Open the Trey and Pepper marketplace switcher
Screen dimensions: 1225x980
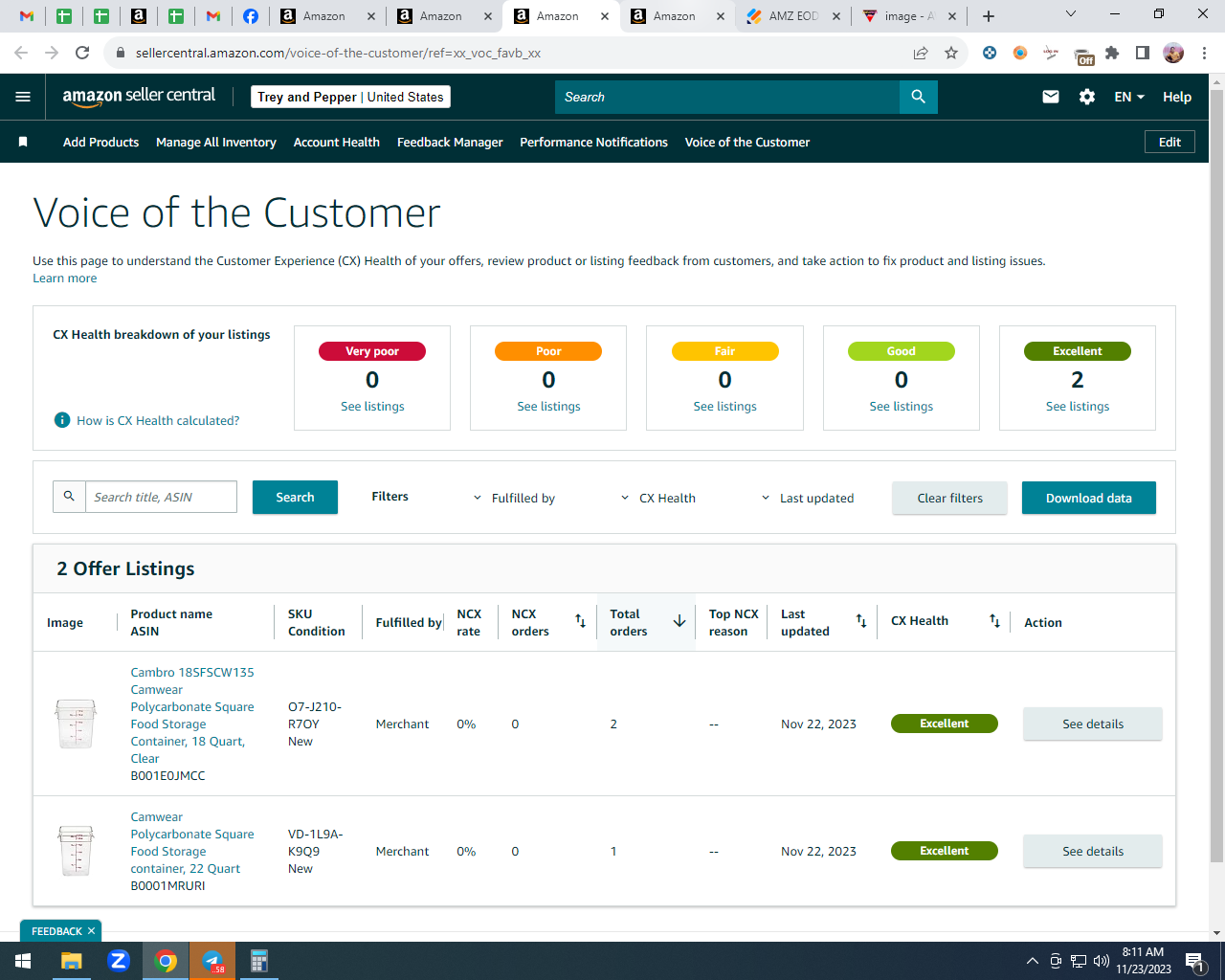tap(350, 97)
